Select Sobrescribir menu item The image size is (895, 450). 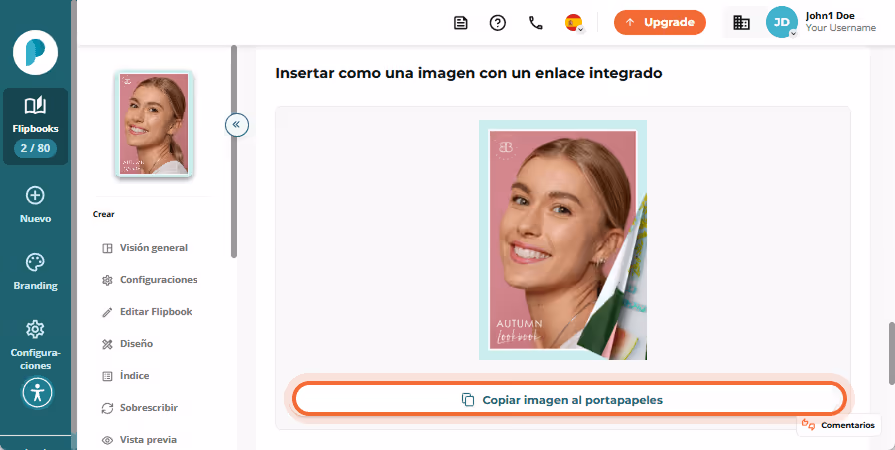[140, 408]
